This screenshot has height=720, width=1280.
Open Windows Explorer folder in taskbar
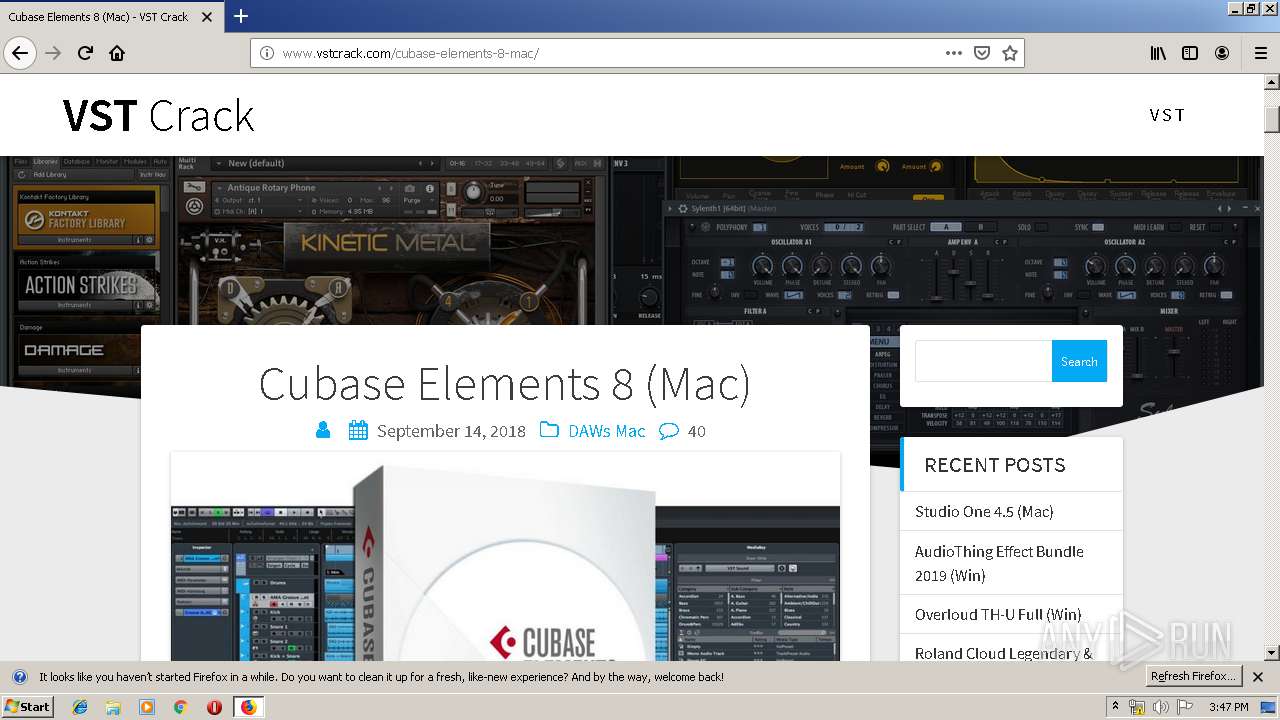pos(113,706)
